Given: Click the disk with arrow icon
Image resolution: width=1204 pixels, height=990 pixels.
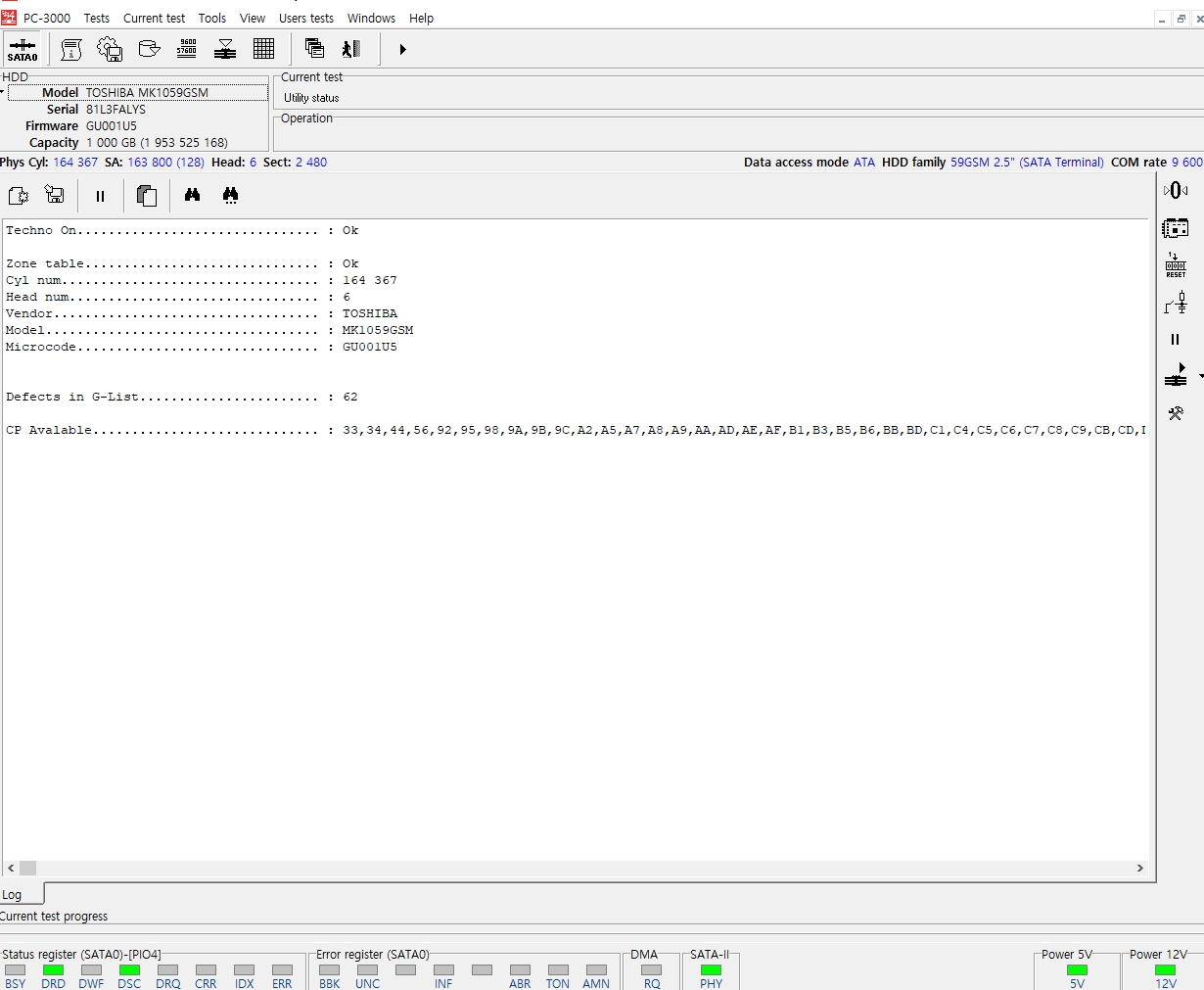Looking at the screenshot, I should coord(149,49).
